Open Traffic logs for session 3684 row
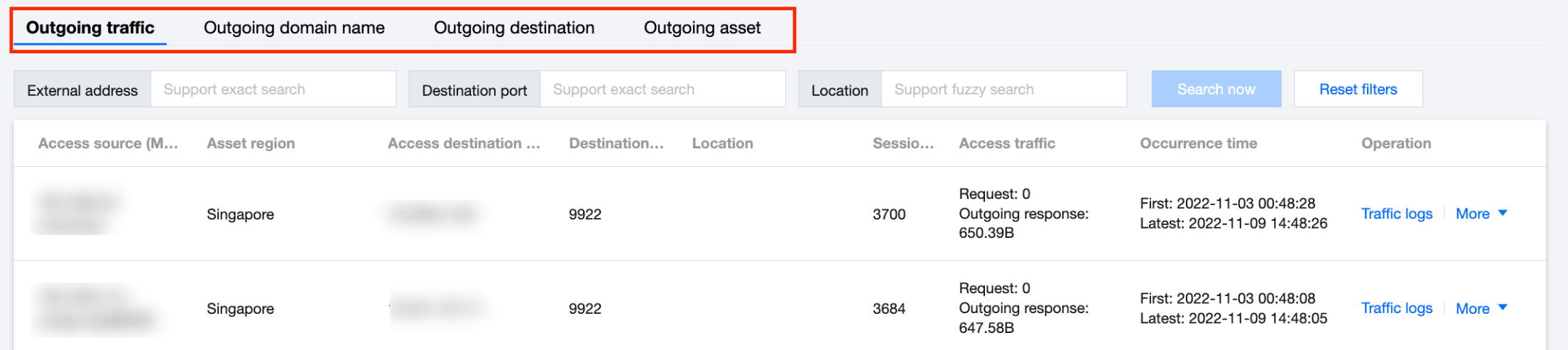 click(1396, 308)
